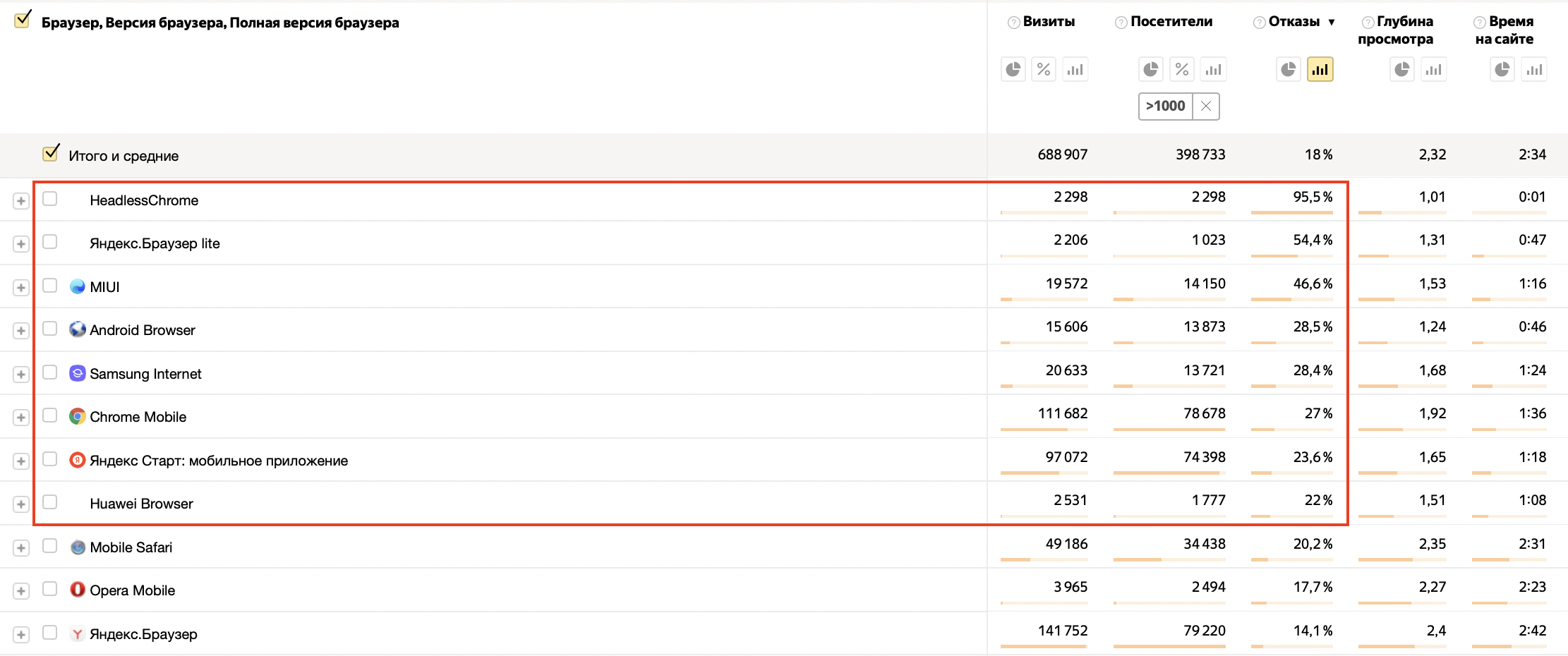The height and width of the screenshot is (656, 1568).
Task: Sort by Отказы column header
Action: [1294, 22]
